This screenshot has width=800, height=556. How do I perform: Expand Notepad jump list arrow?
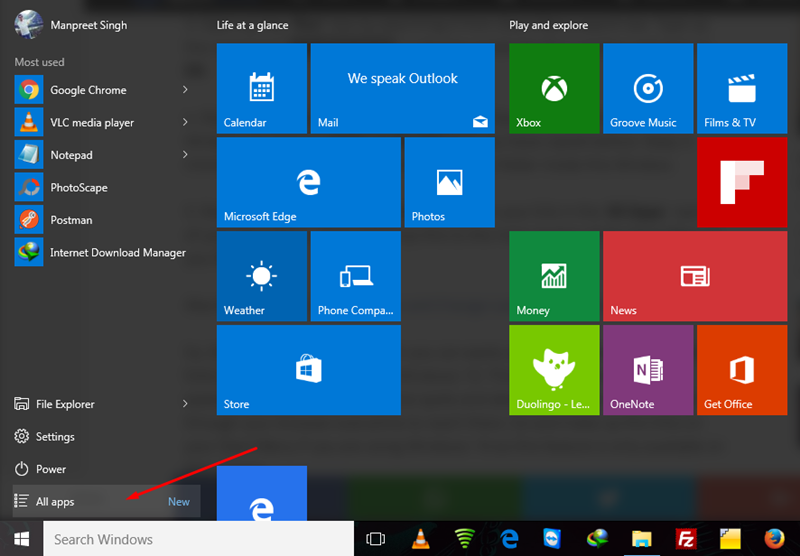click(185, 155)
